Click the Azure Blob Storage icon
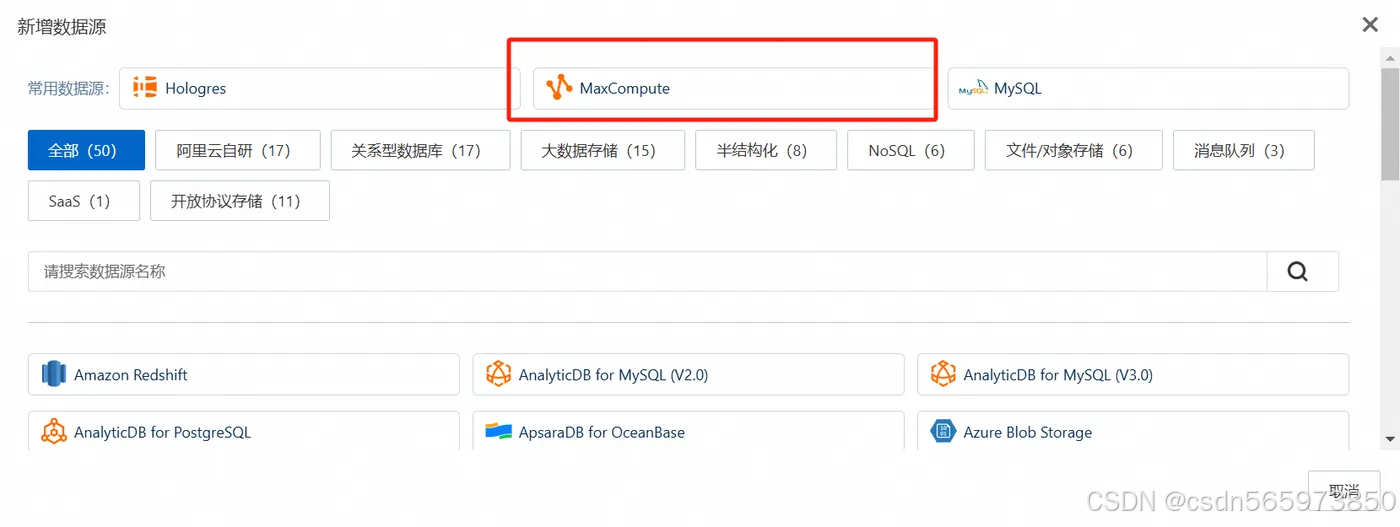Image resolution: width=1400 pixels, height=527 pixels. 943,432
